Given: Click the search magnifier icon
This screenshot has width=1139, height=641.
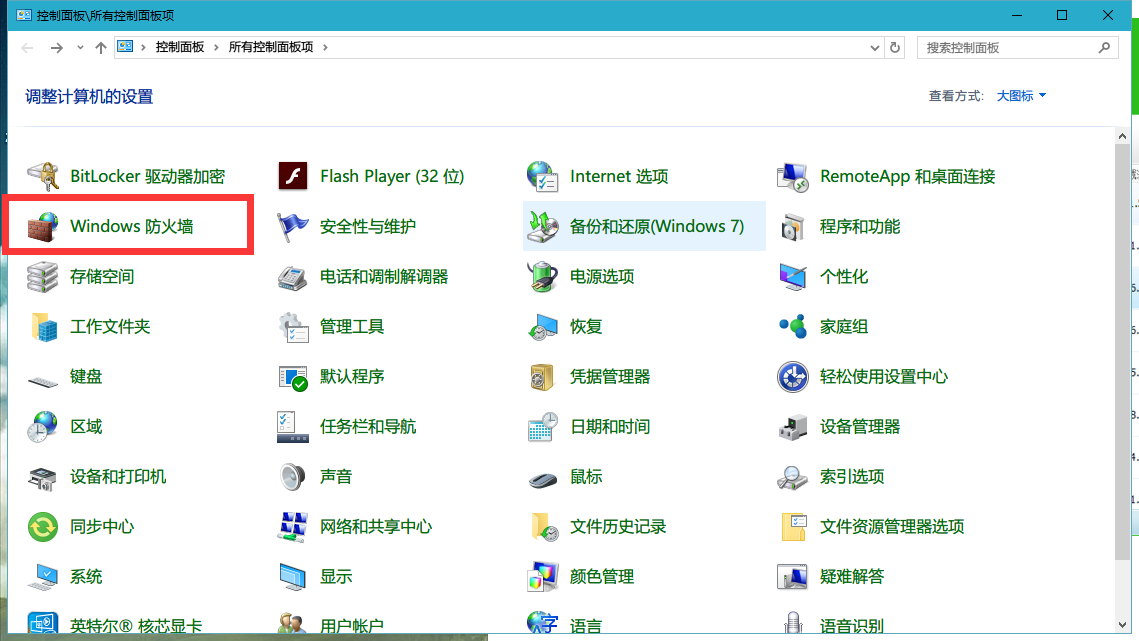Looking at the screenshot, I should (x=1105, y=48).
